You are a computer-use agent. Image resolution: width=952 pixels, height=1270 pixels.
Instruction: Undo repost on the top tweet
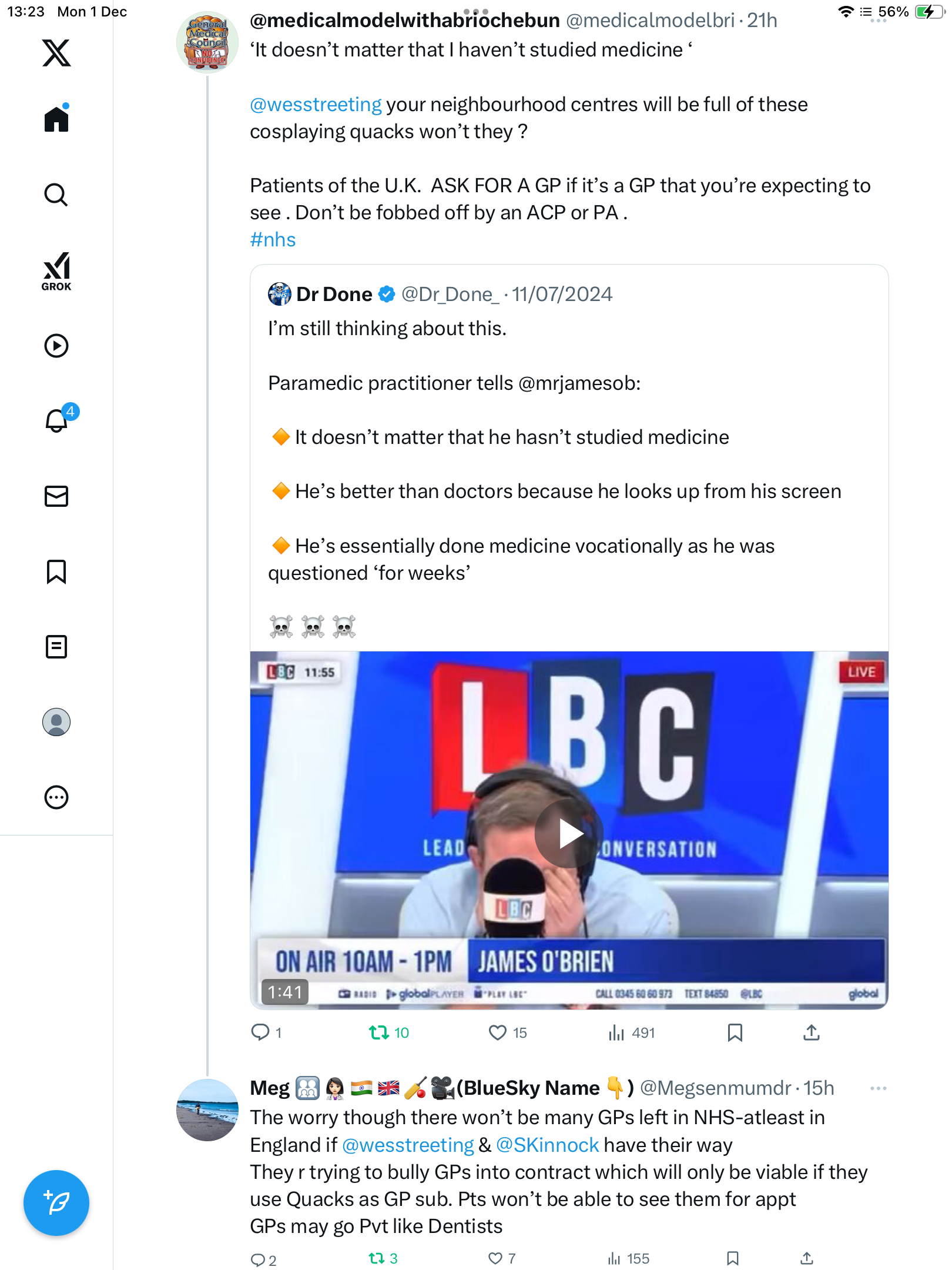click(379, 1032)
